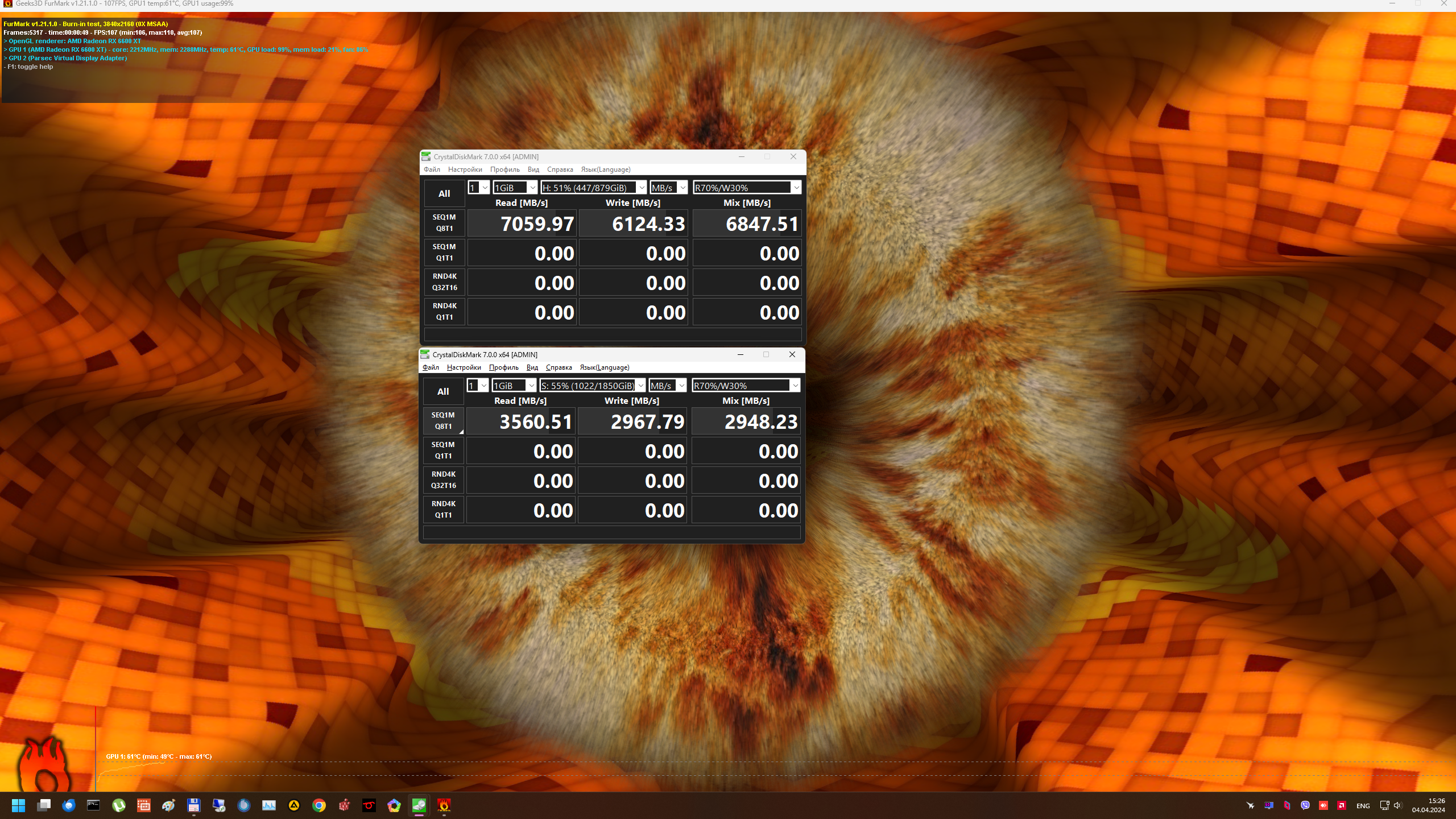Open Настройки menu in top CrystalDiskMark
1456x819 pixels.
465,169
